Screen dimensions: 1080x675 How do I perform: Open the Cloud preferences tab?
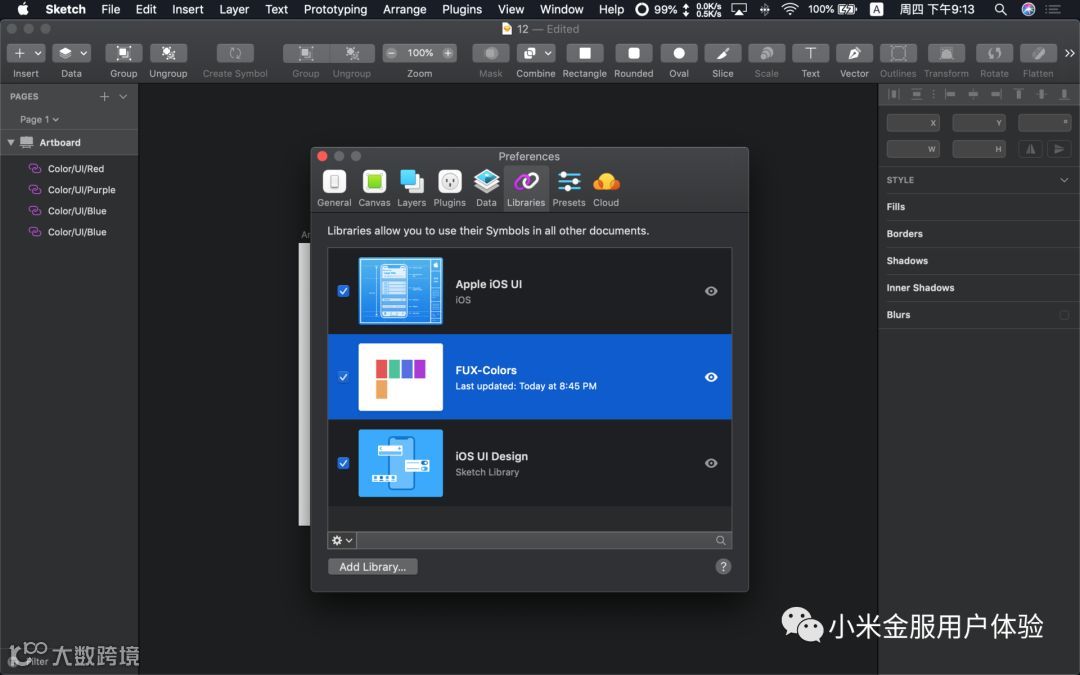(606, 188)
